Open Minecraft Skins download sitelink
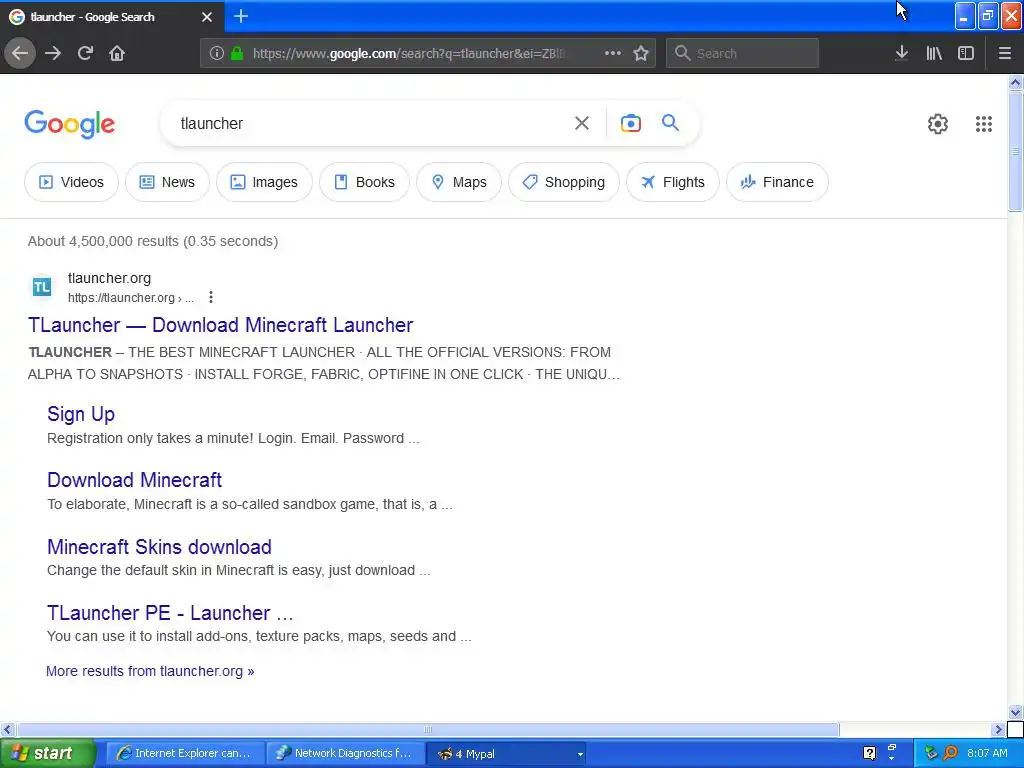1024x768 pixels. 159,547
